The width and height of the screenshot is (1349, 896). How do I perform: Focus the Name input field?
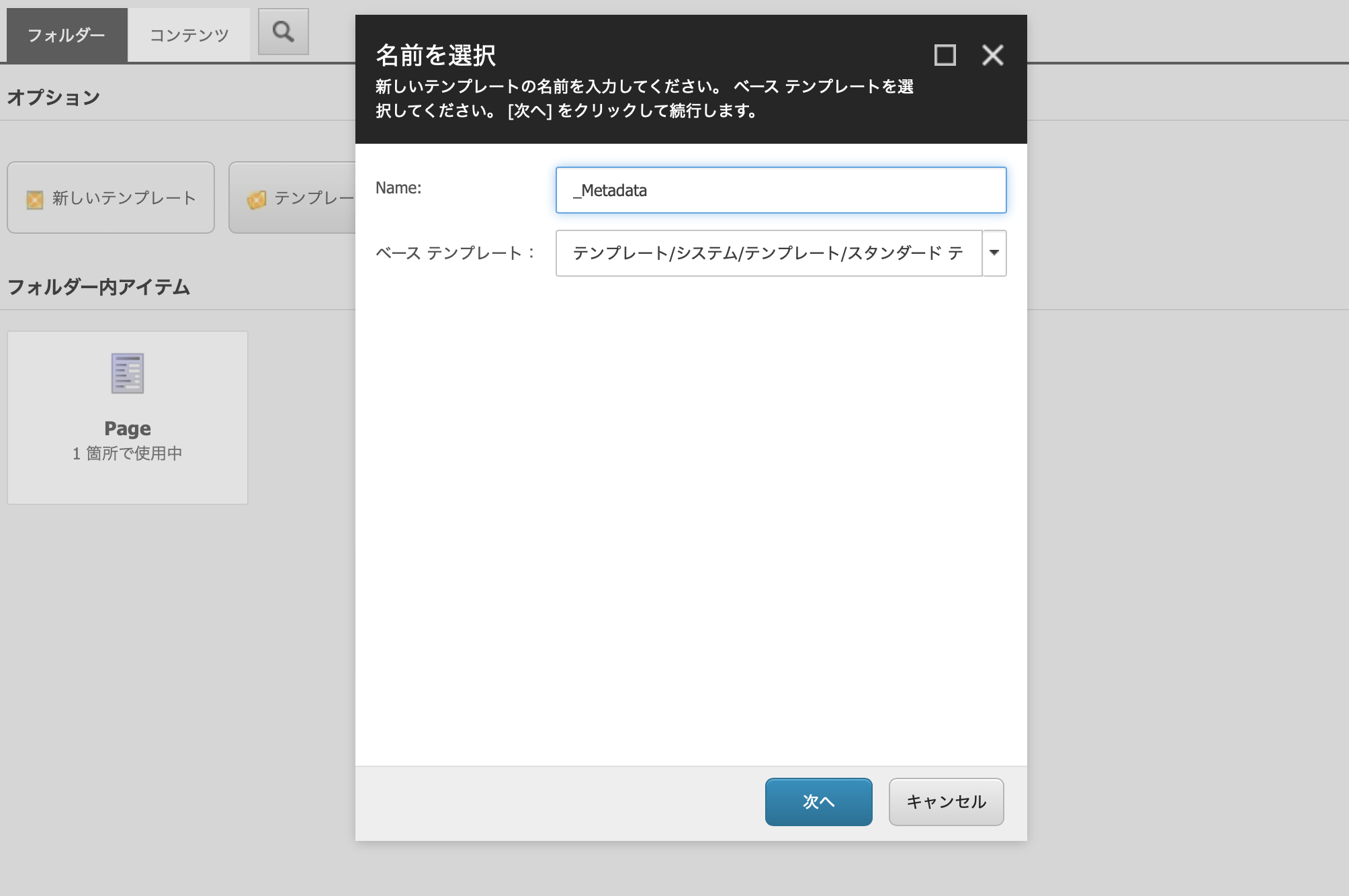(781, 190)
